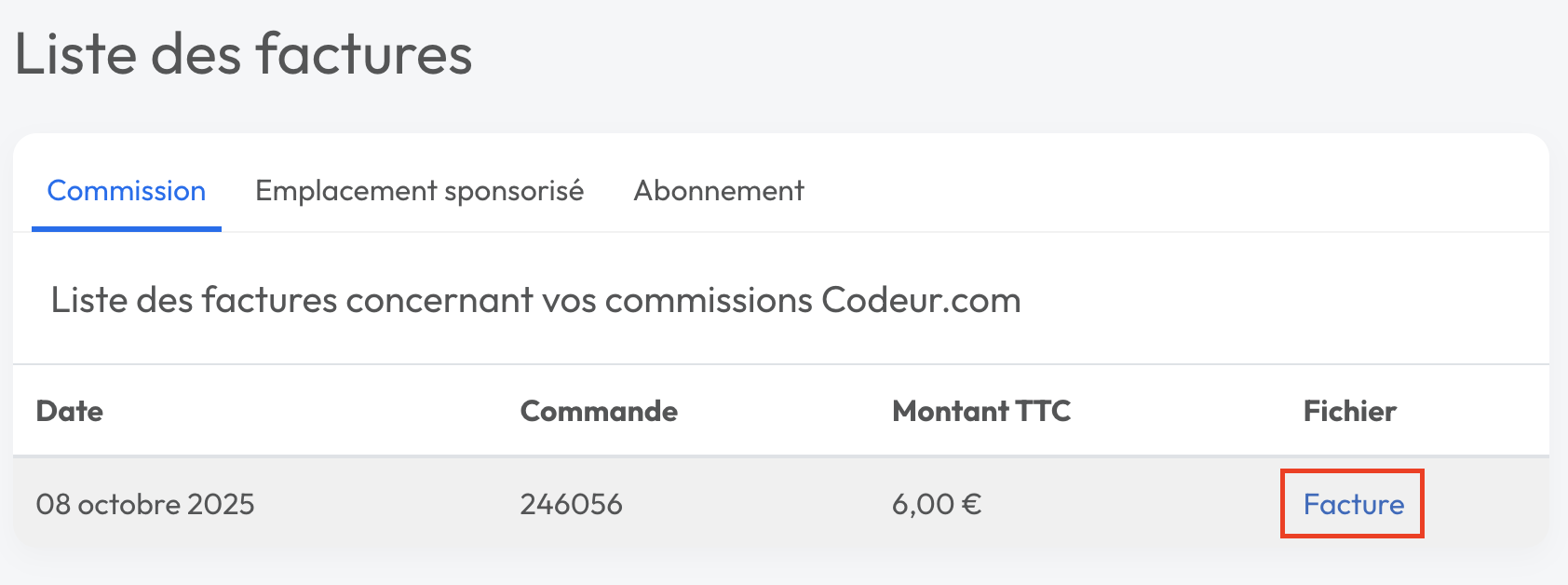The image size is (1568, 585).
Task: Click the year 2025 in the invoice date
Action: [221, 504]
